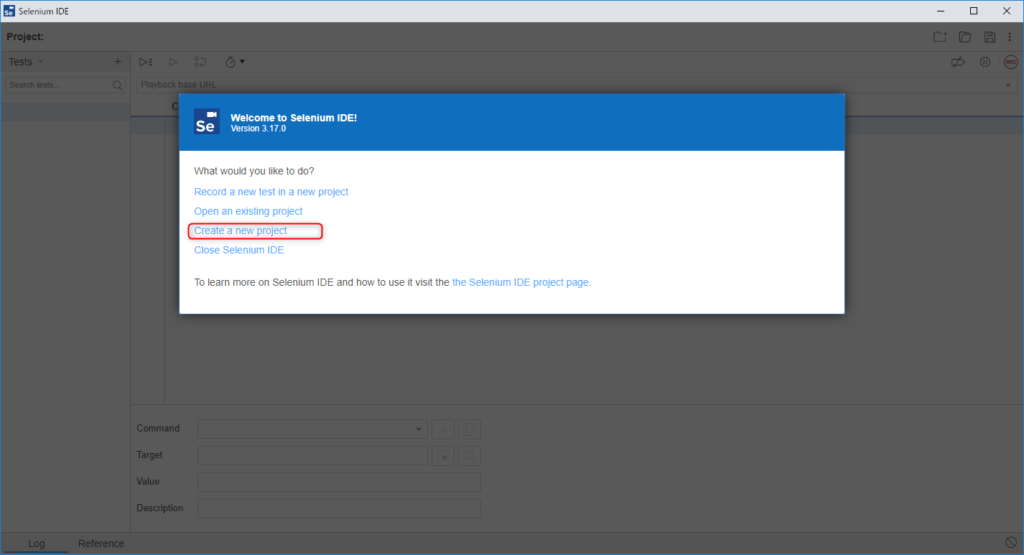Toggle pause on exceptions icon
The image size is (1024, 555).
[985, 62]
